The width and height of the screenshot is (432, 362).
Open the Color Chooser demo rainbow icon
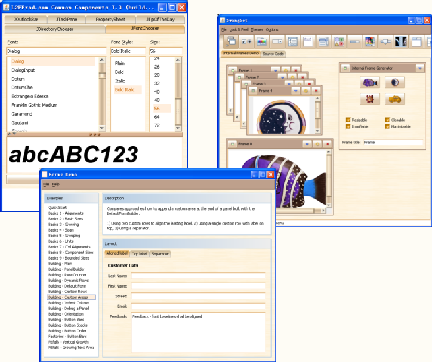pos(262,42)
